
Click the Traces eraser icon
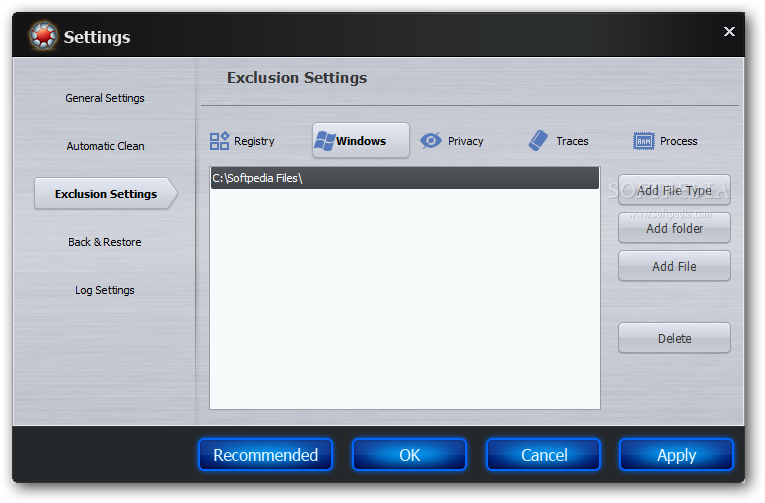pos(538,141)
